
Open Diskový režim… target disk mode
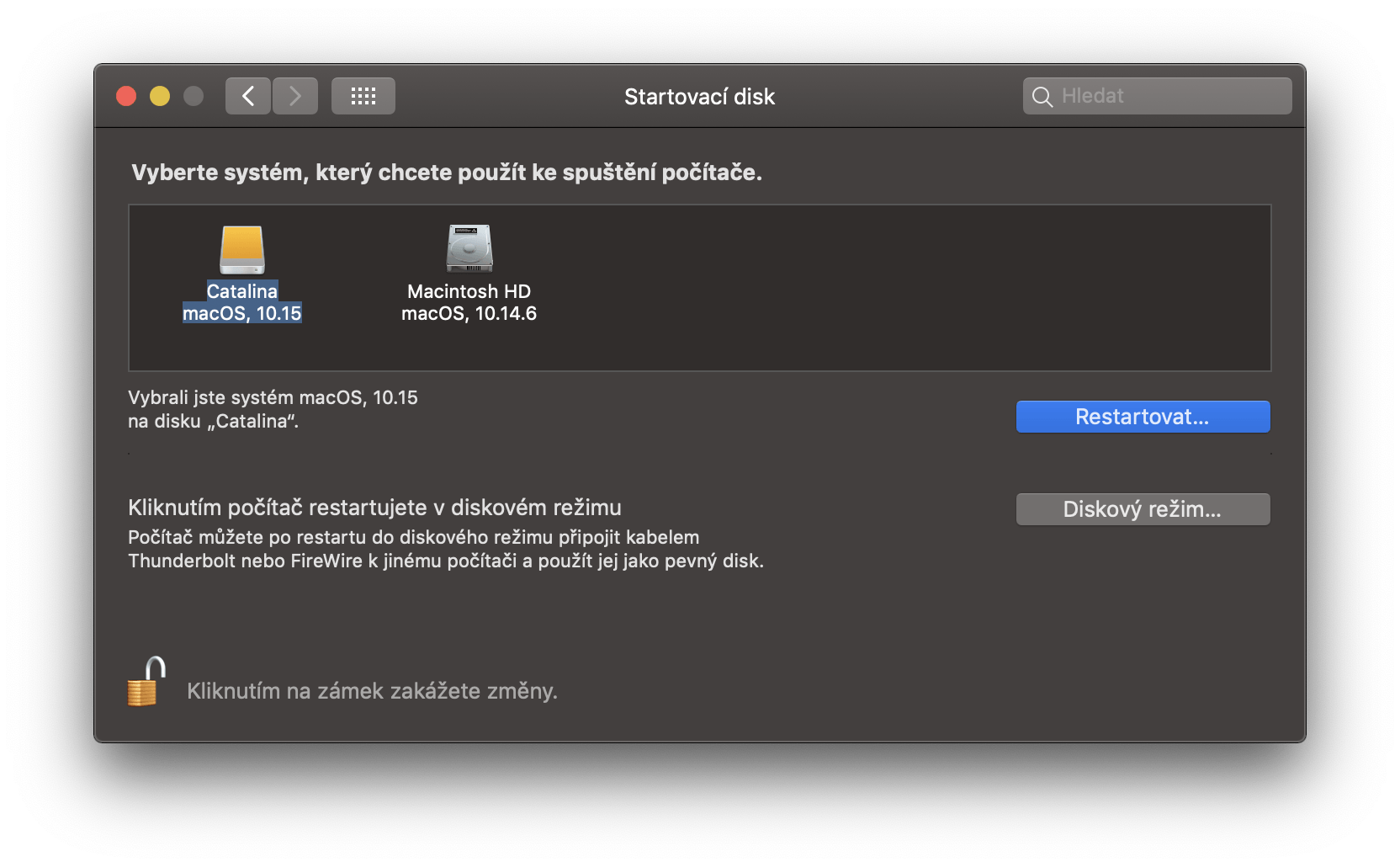(x=1143, y=509)
